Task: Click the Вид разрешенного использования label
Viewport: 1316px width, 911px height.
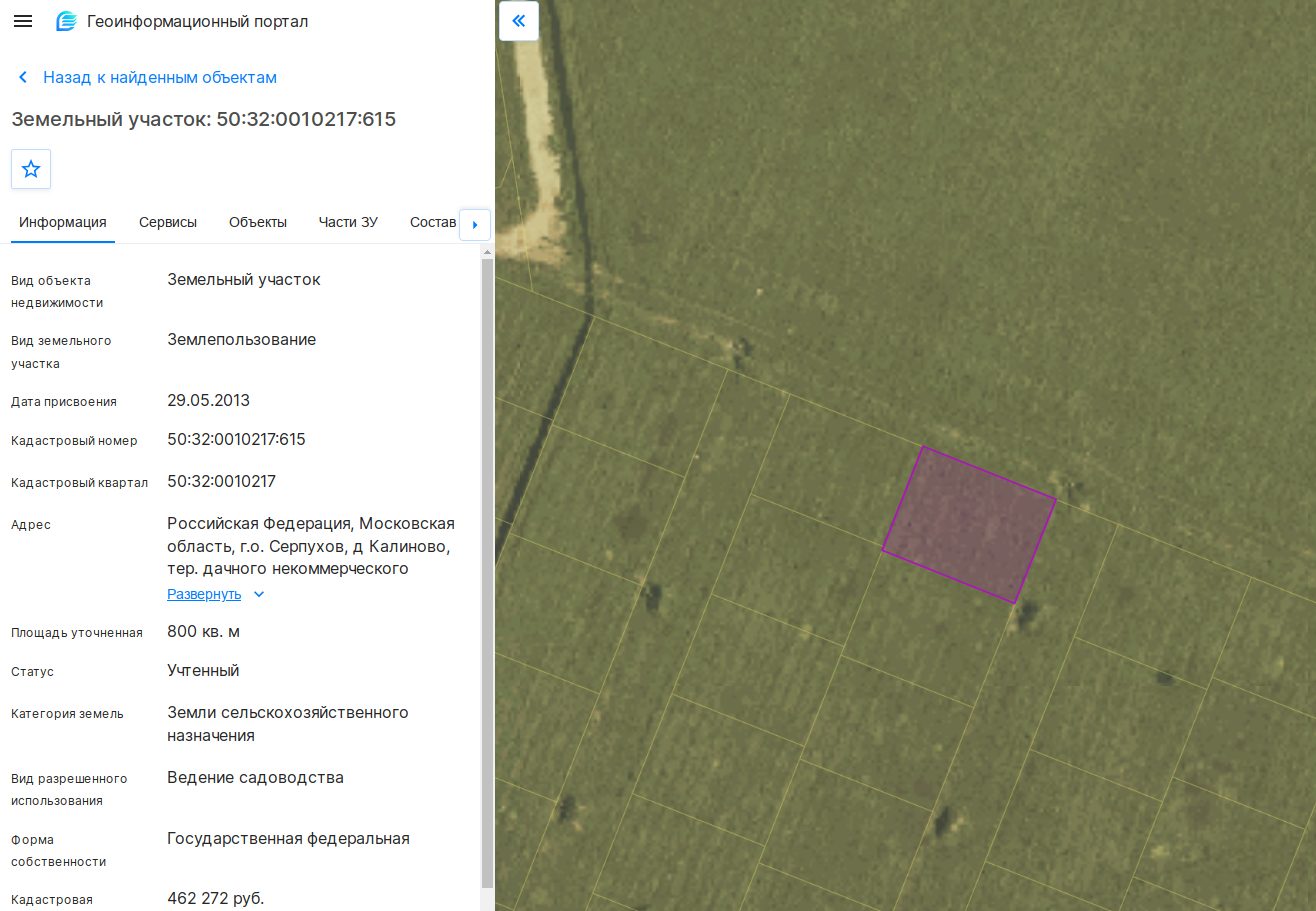Action: [x=69, y=789]
